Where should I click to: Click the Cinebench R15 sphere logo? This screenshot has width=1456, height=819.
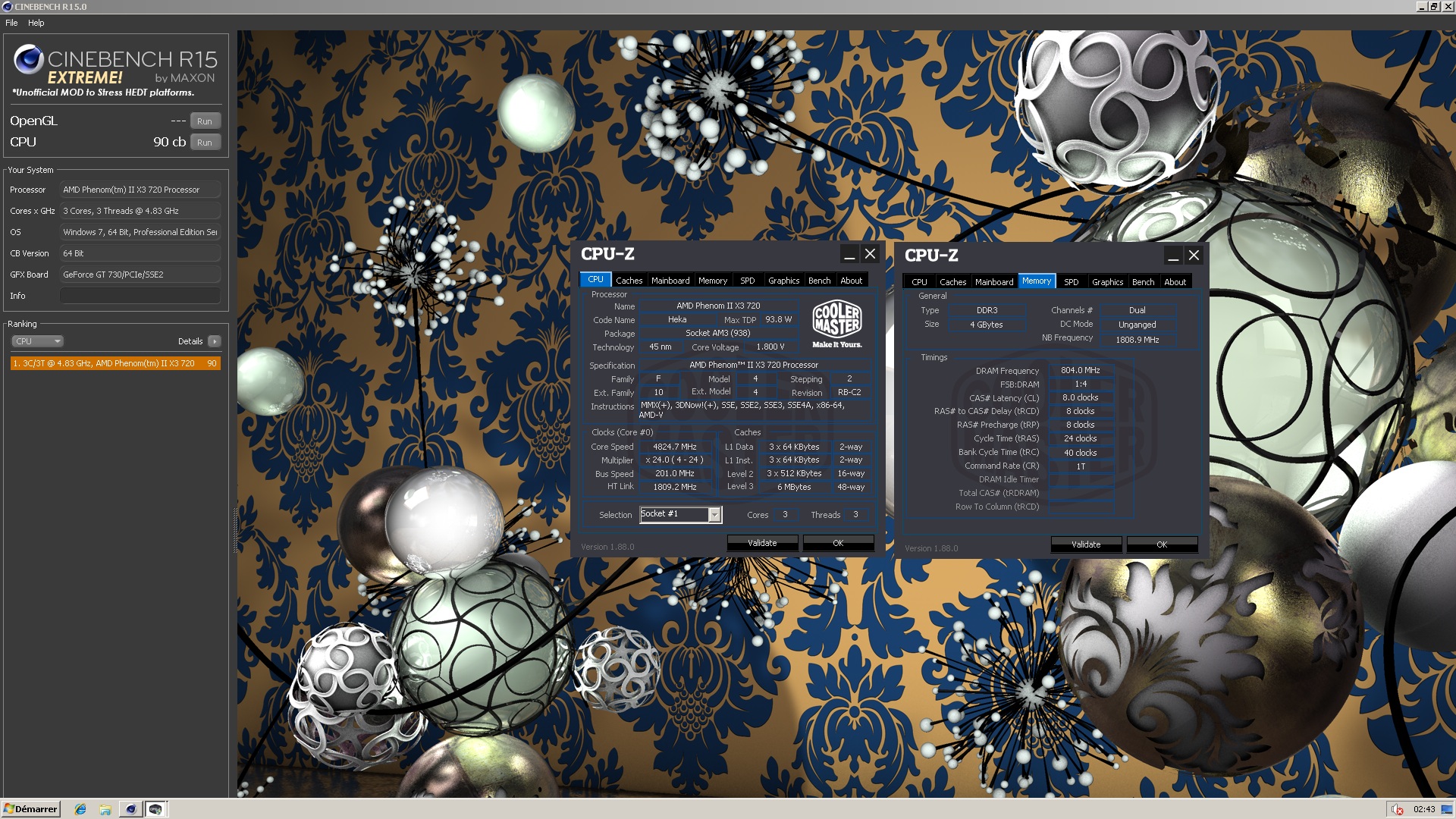click(29, 59)
